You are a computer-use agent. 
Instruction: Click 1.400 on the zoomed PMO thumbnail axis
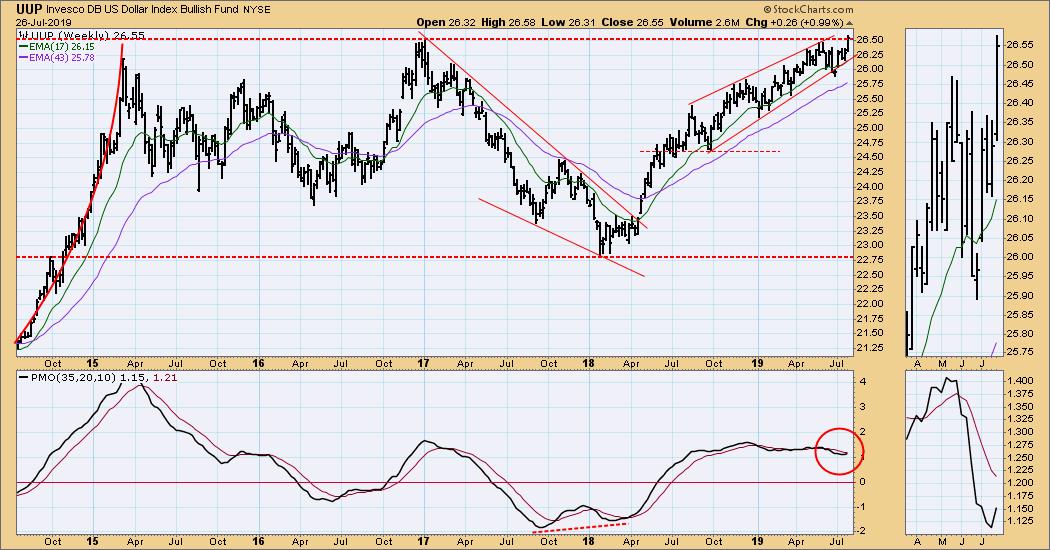click(1019, 381)
